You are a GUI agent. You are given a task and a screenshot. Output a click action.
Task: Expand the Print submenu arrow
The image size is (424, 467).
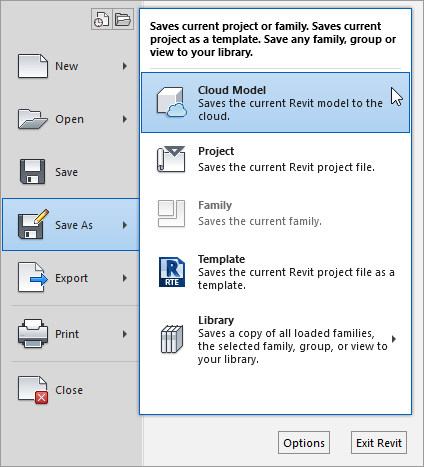point(125,334)
